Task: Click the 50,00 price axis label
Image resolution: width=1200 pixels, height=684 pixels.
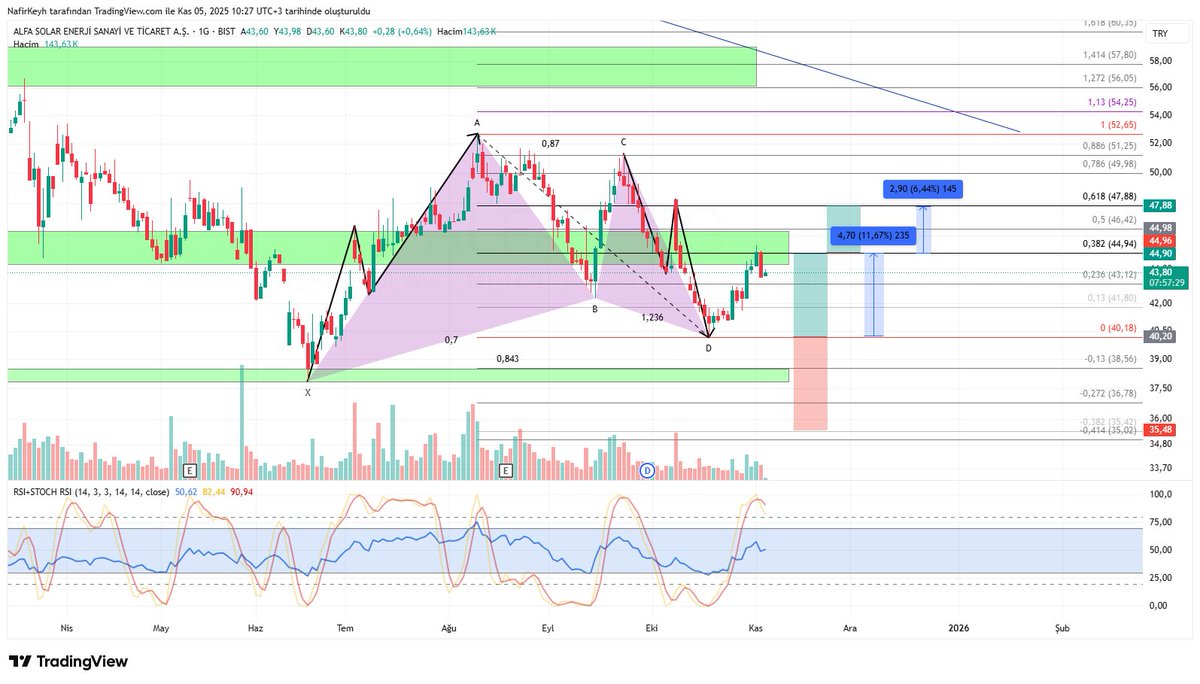Action: 1160,172
